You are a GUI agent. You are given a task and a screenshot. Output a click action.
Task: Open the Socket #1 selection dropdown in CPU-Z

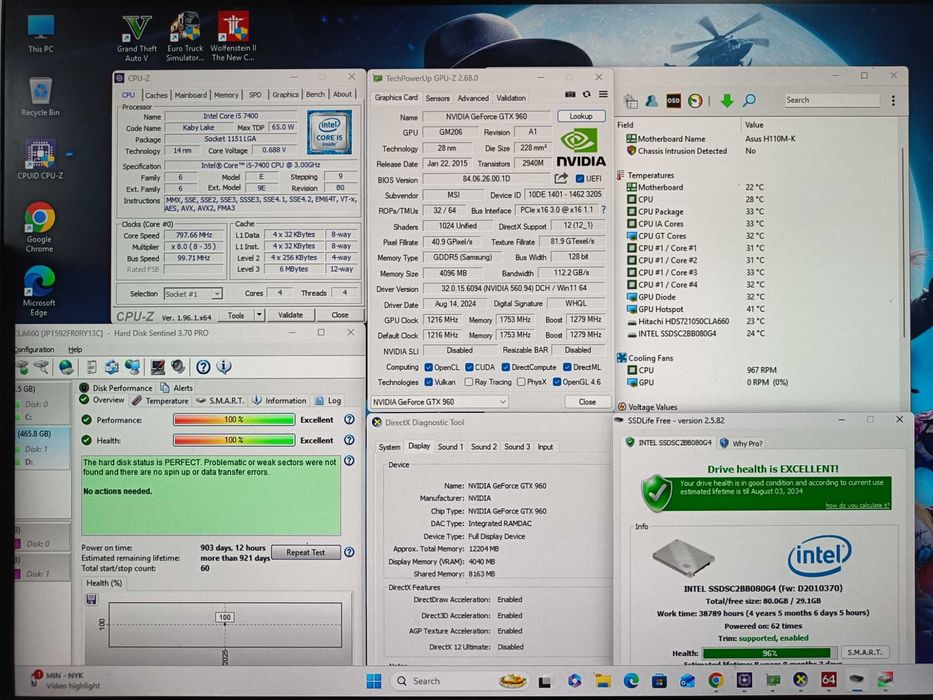(x=192, y=293)
